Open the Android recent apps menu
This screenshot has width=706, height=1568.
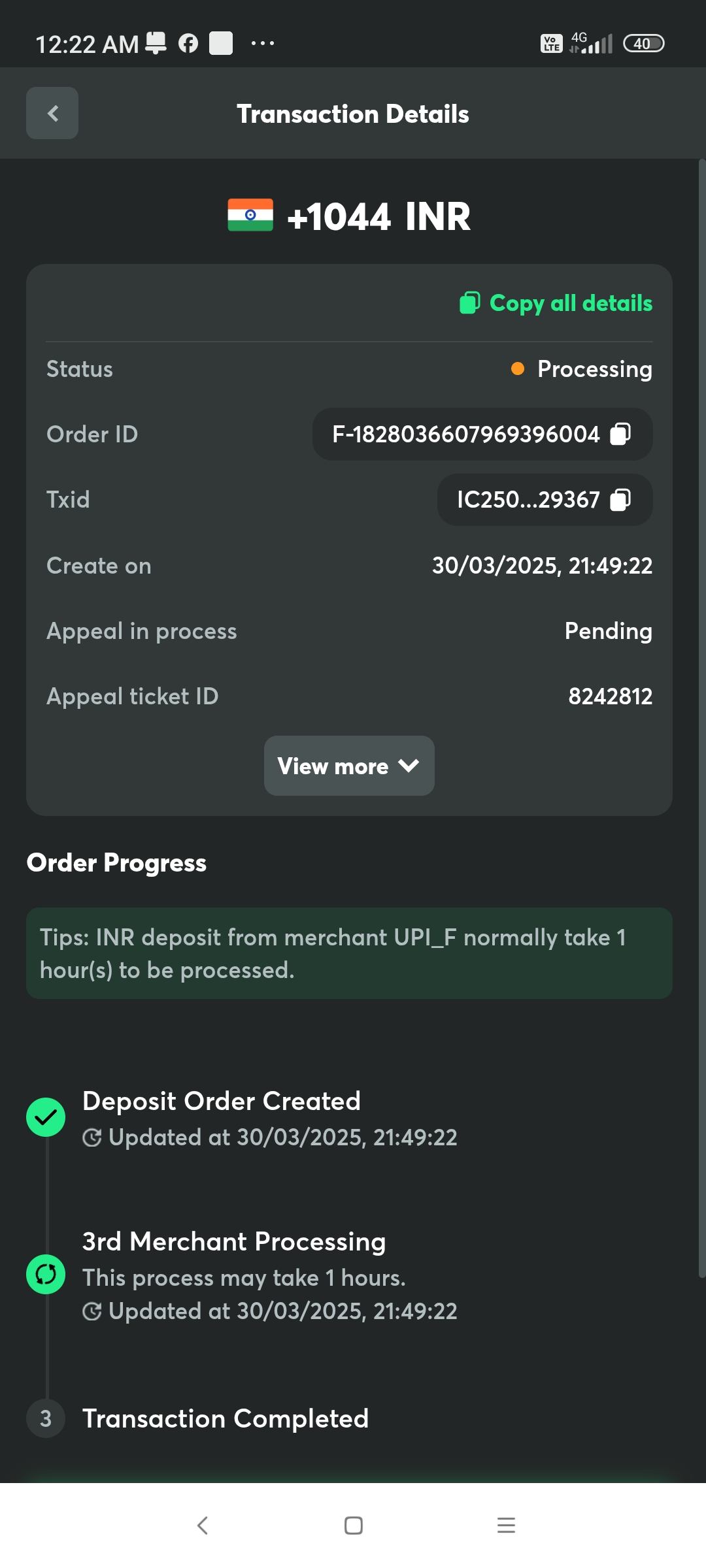[506, 1525]
